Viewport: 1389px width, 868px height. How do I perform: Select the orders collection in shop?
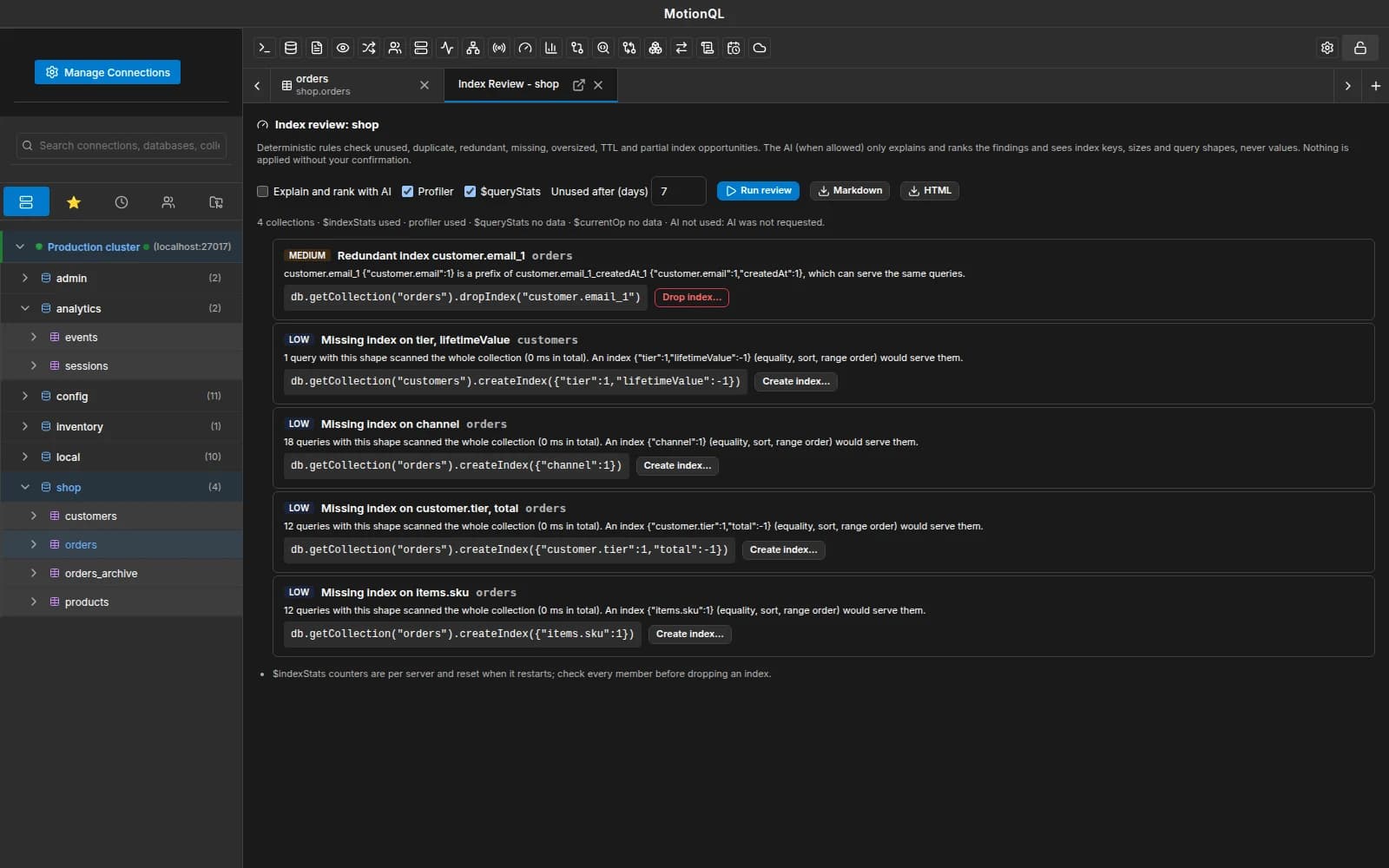point(122,544)
